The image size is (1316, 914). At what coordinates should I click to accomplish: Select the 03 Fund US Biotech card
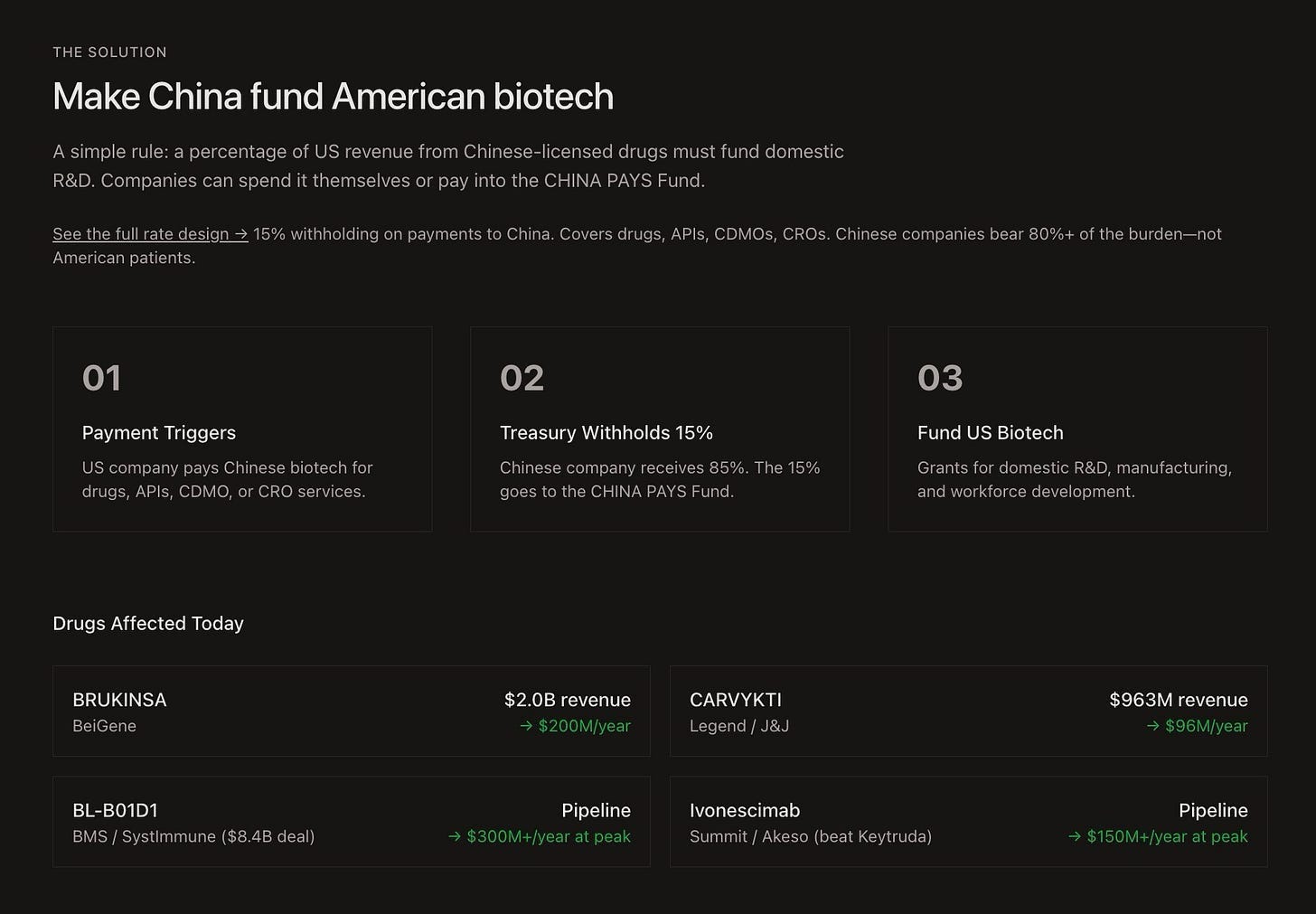[1077, 429]
